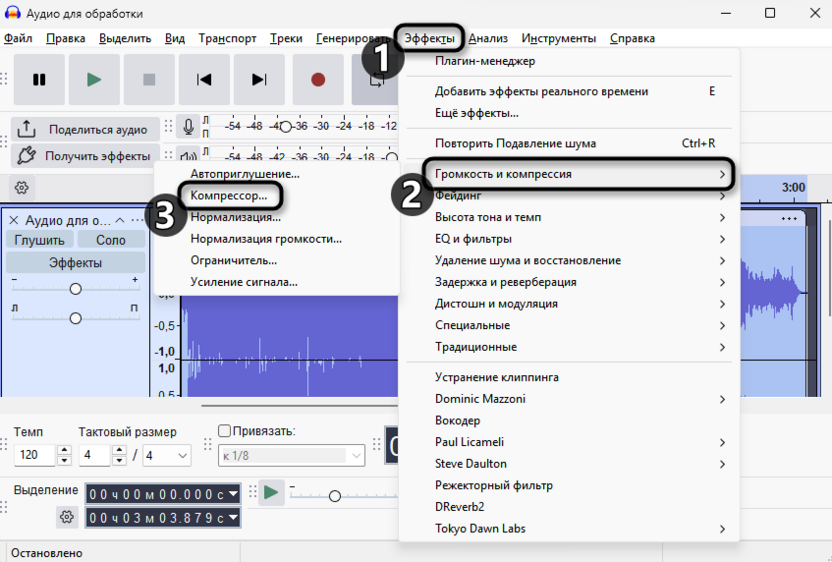This screenshot has width=832, height=562.
Task: Select the Вокодер effect
Action: click(569, 421)
